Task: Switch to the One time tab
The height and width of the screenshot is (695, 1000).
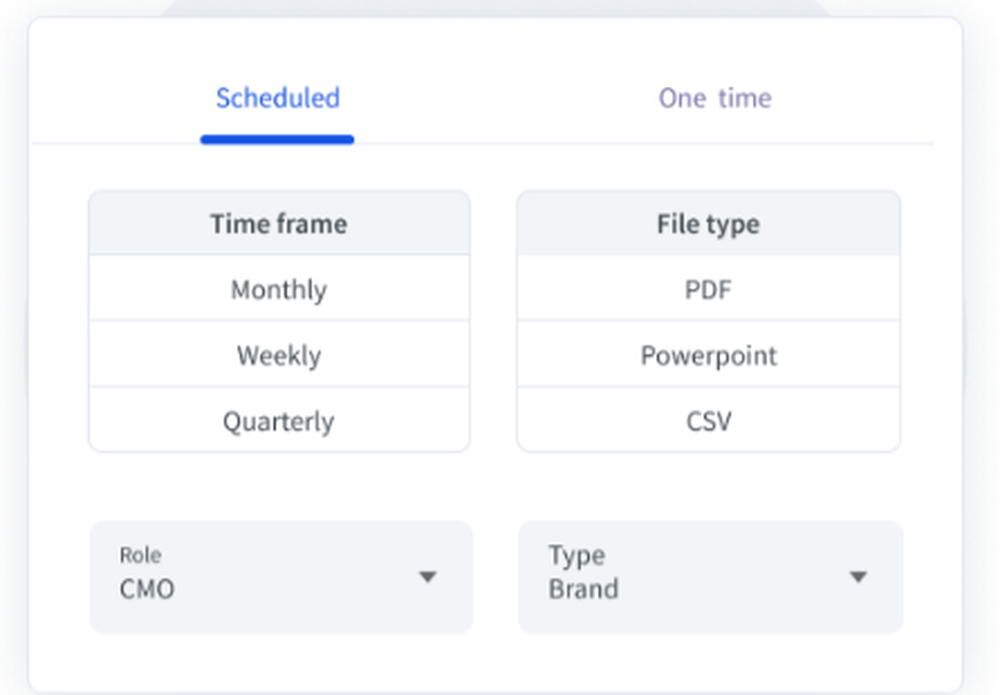Action: 714,98
